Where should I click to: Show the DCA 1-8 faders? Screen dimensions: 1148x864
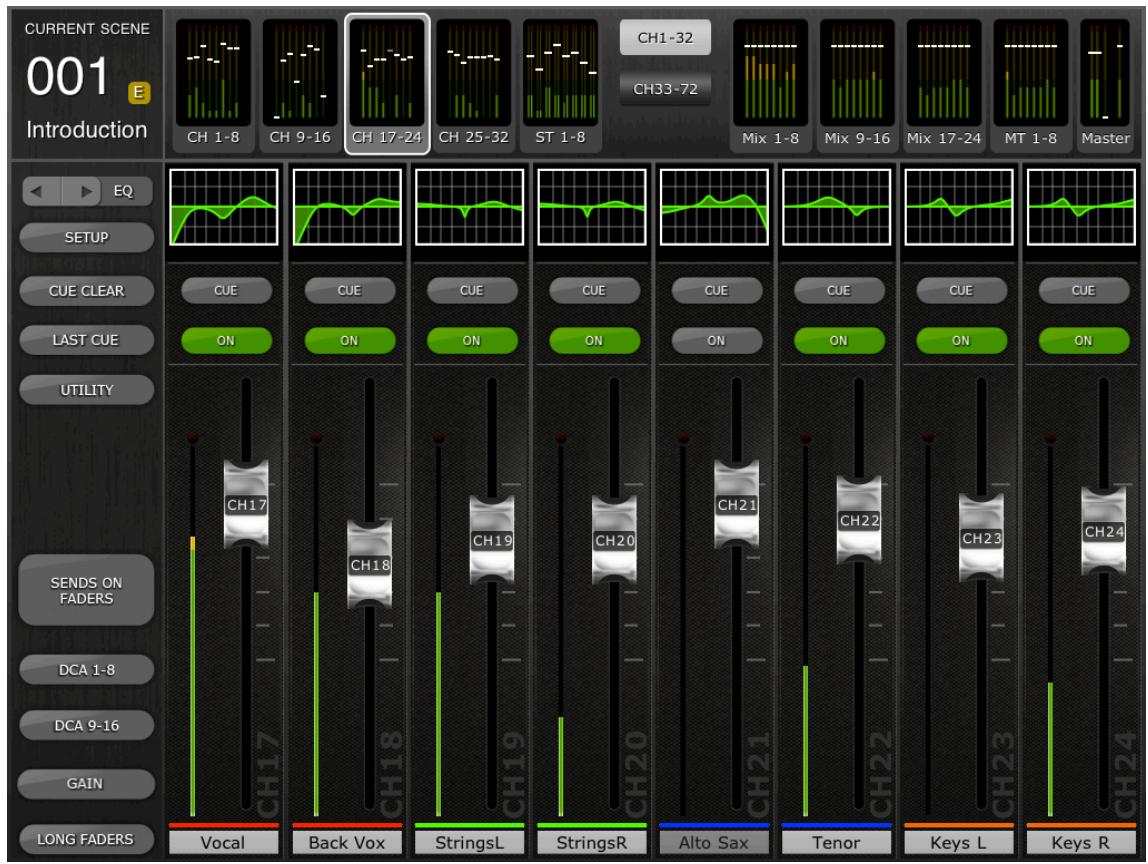point(86,669)
